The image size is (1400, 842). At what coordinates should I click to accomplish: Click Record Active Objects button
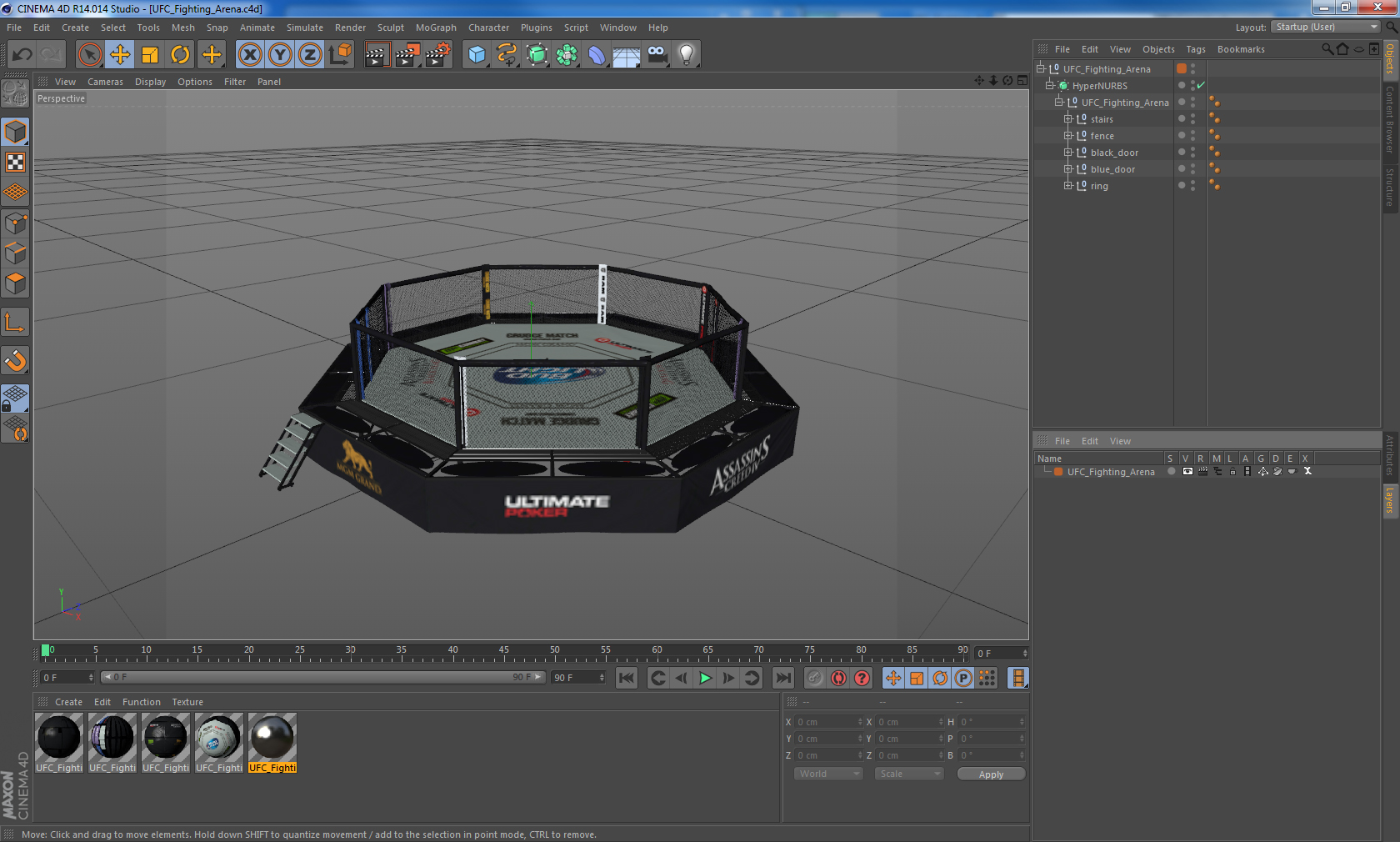pos(815,678)
